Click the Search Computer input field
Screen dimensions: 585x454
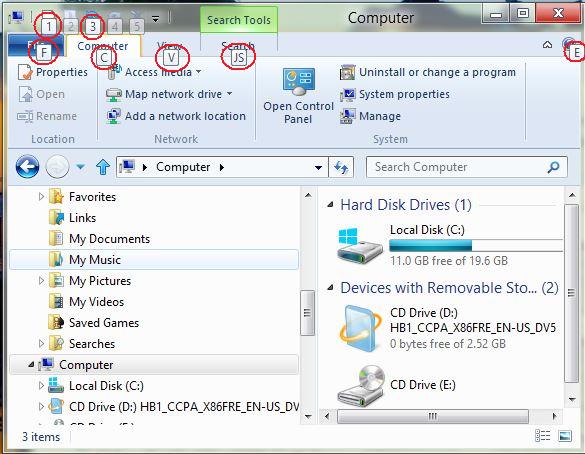coord(459,167)
